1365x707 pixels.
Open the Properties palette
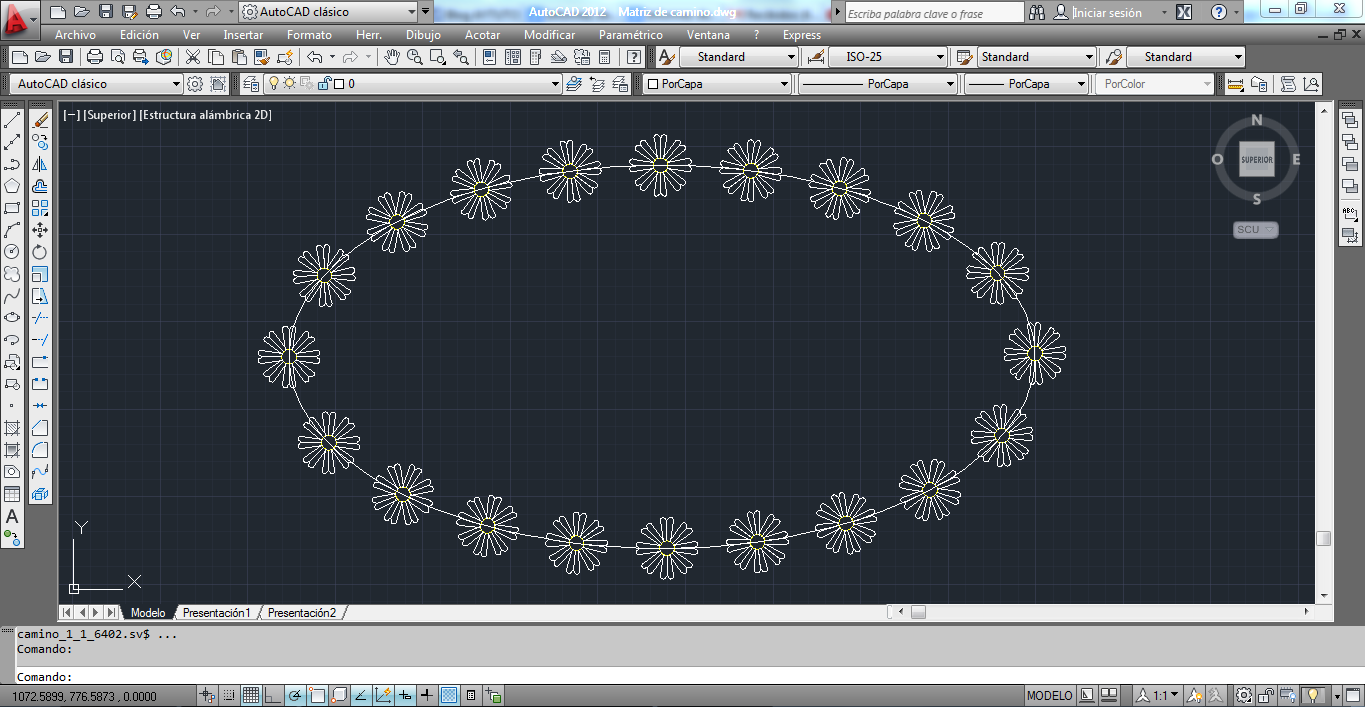(x=489, y=57)
